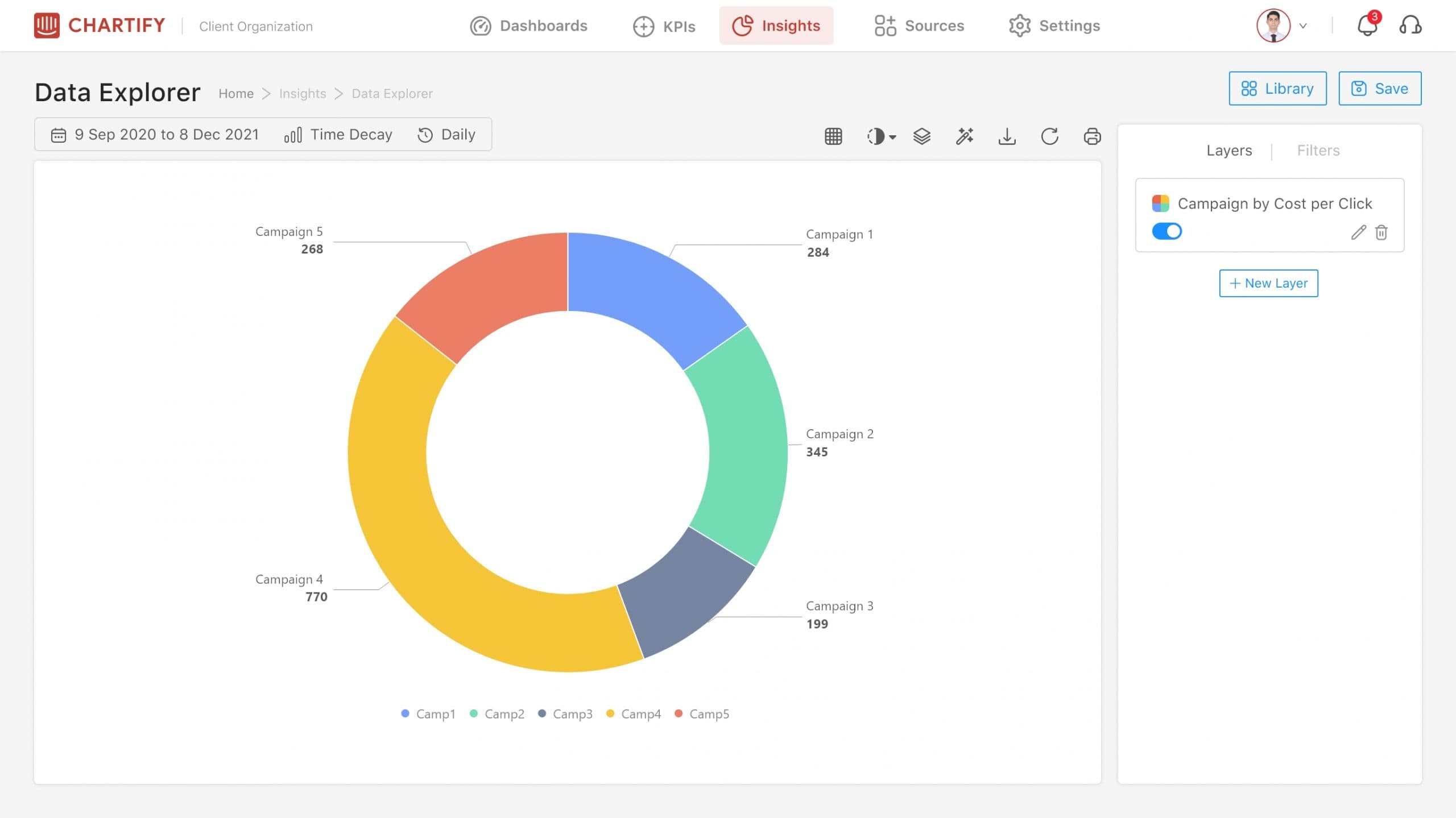
Task: Click the headset support icon
Action: pos(1410,26)
